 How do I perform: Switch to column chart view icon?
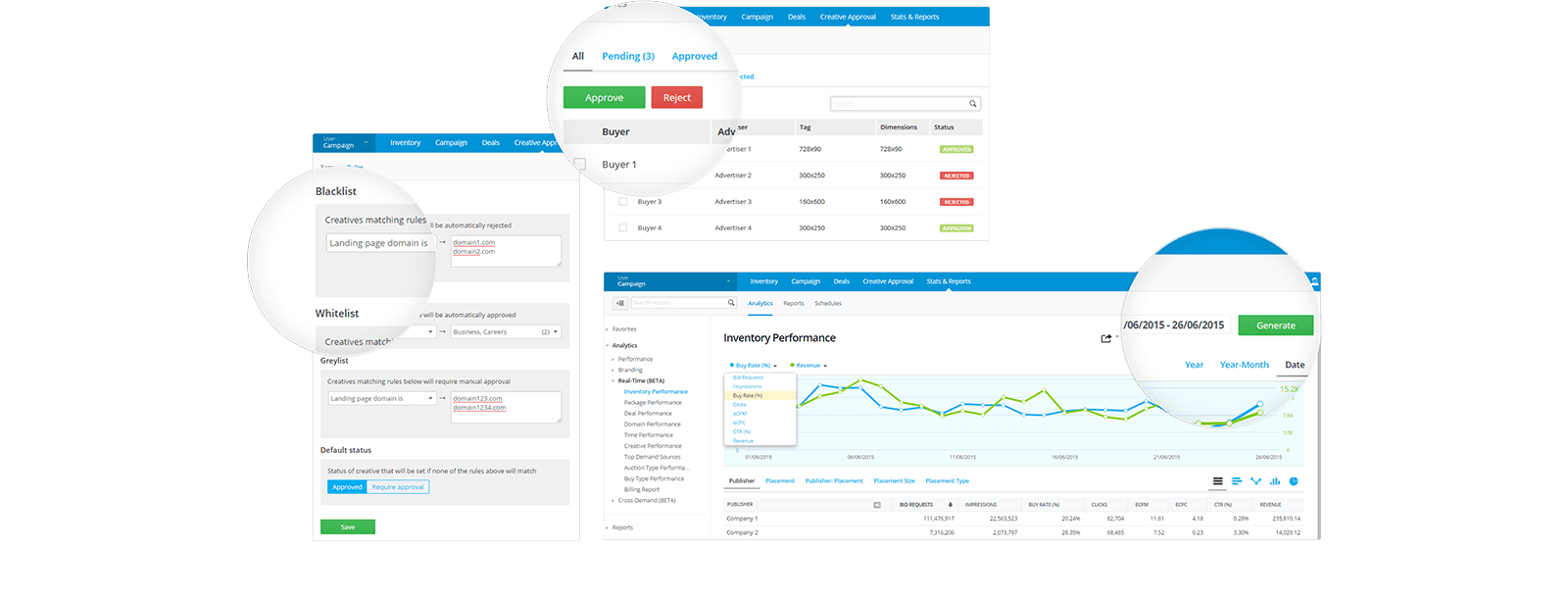click(x=1275, y=481)
